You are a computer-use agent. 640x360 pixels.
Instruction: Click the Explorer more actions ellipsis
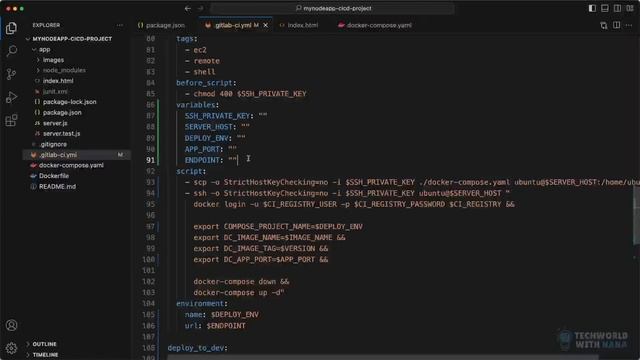pos(120,25)
